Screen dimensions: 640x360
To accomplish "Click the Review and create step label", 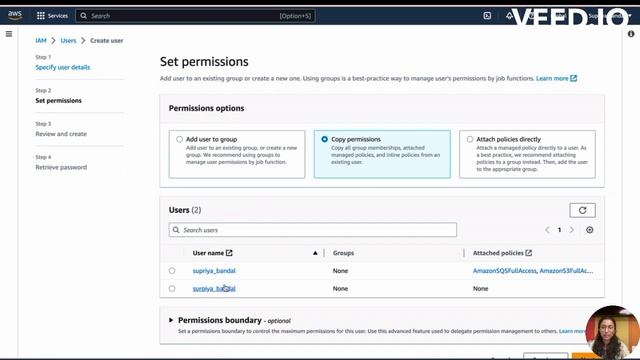I will click(61, 134).
